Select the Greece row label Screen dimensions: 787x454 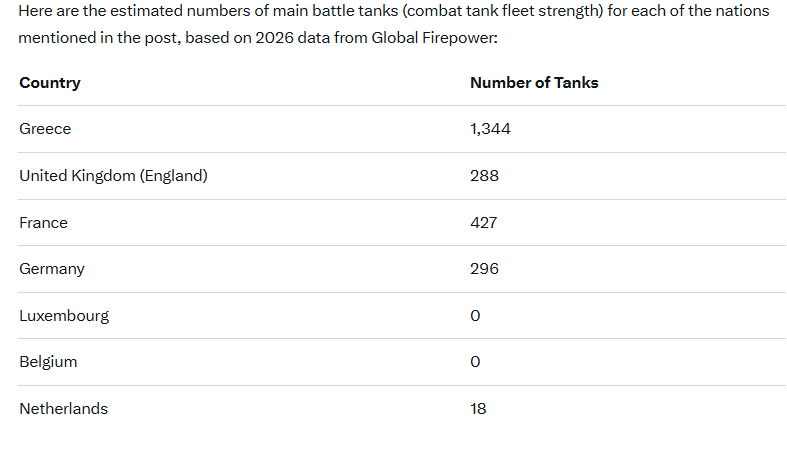[x=45, y=129]
